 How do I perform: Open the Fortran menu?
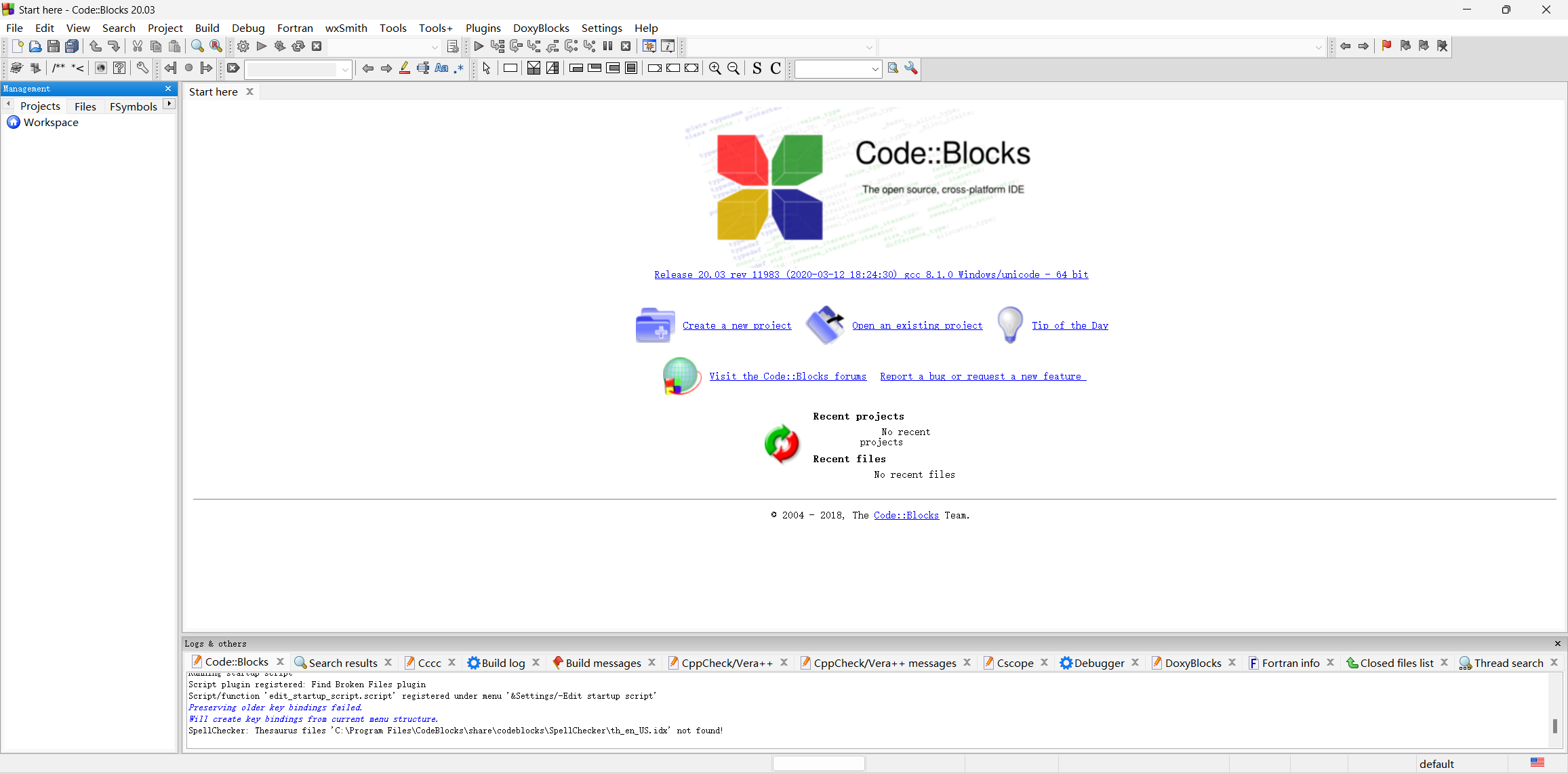(x=295, y=28)
